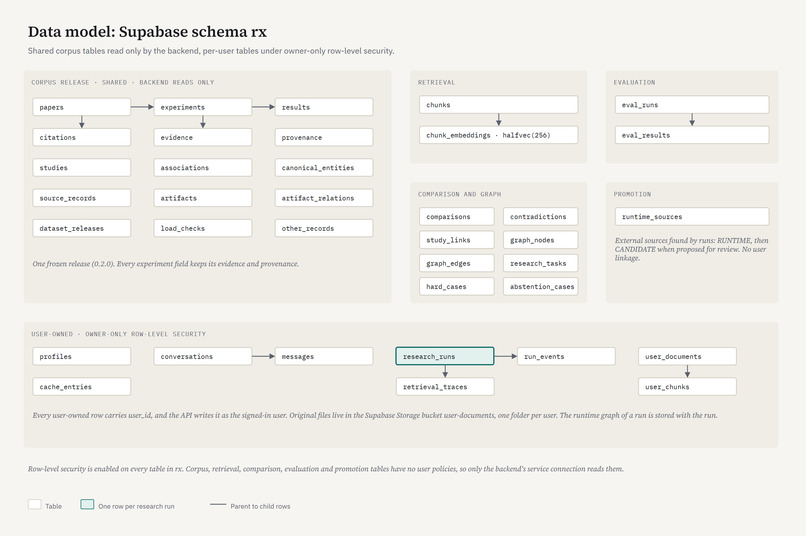The height and width of the screenshot is (536, 806).
Task: Click the contradictions table
Action: click(540, 216)
